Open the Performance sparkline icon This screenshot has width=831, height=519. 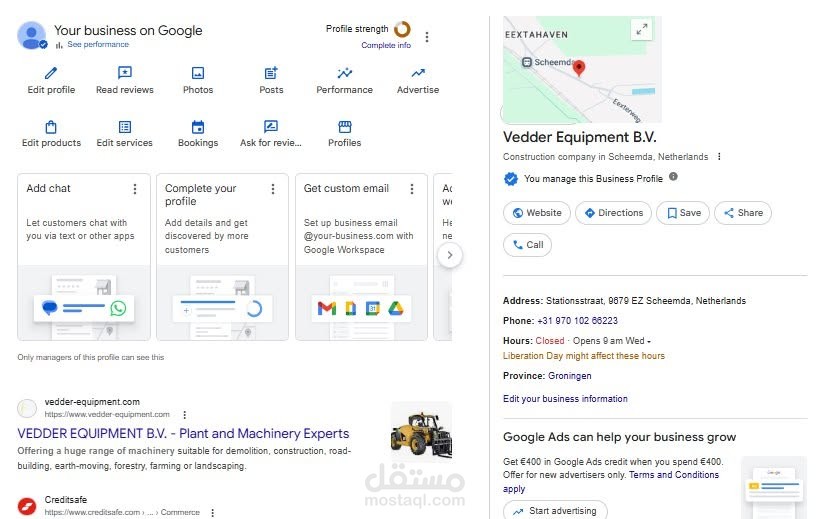[344, 73]
